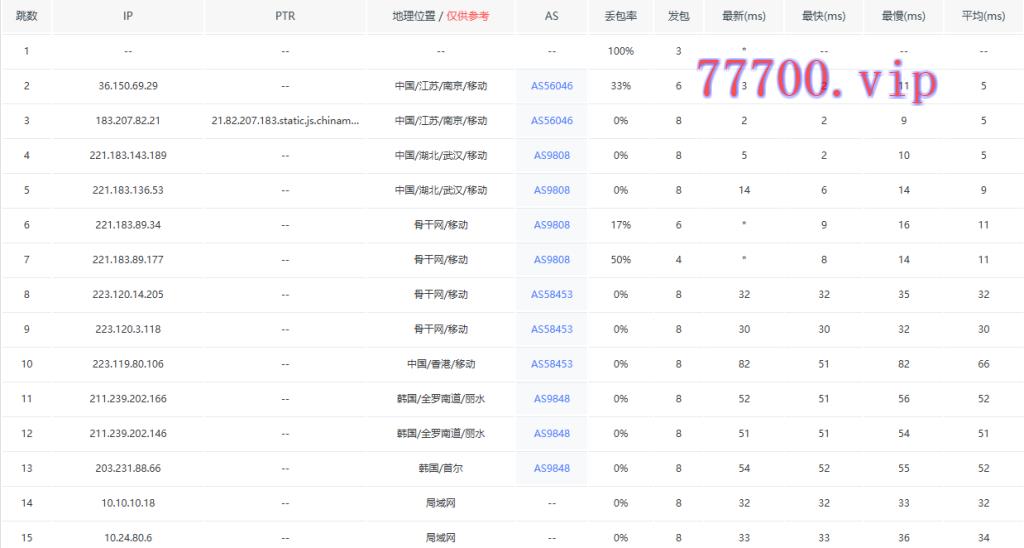Select IP address 10.10.10.18
The height and width of the screenshot is (548, 1024).
[x=128, y=503]
